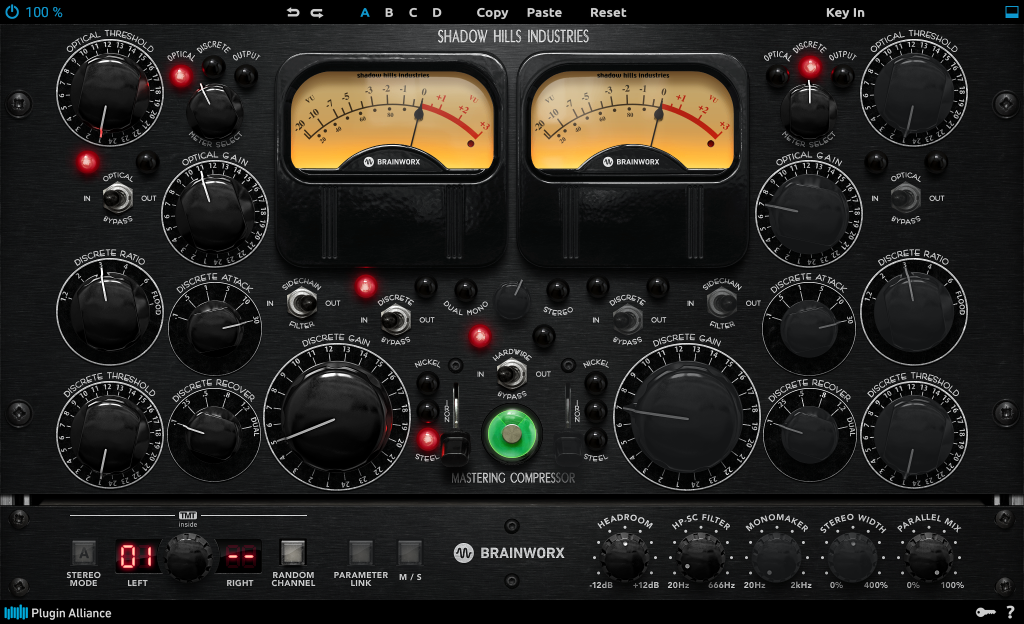Click the Left channel number display
Image resolution: width=1024 pixels, height=624 pixels.
tap(136, 556)
